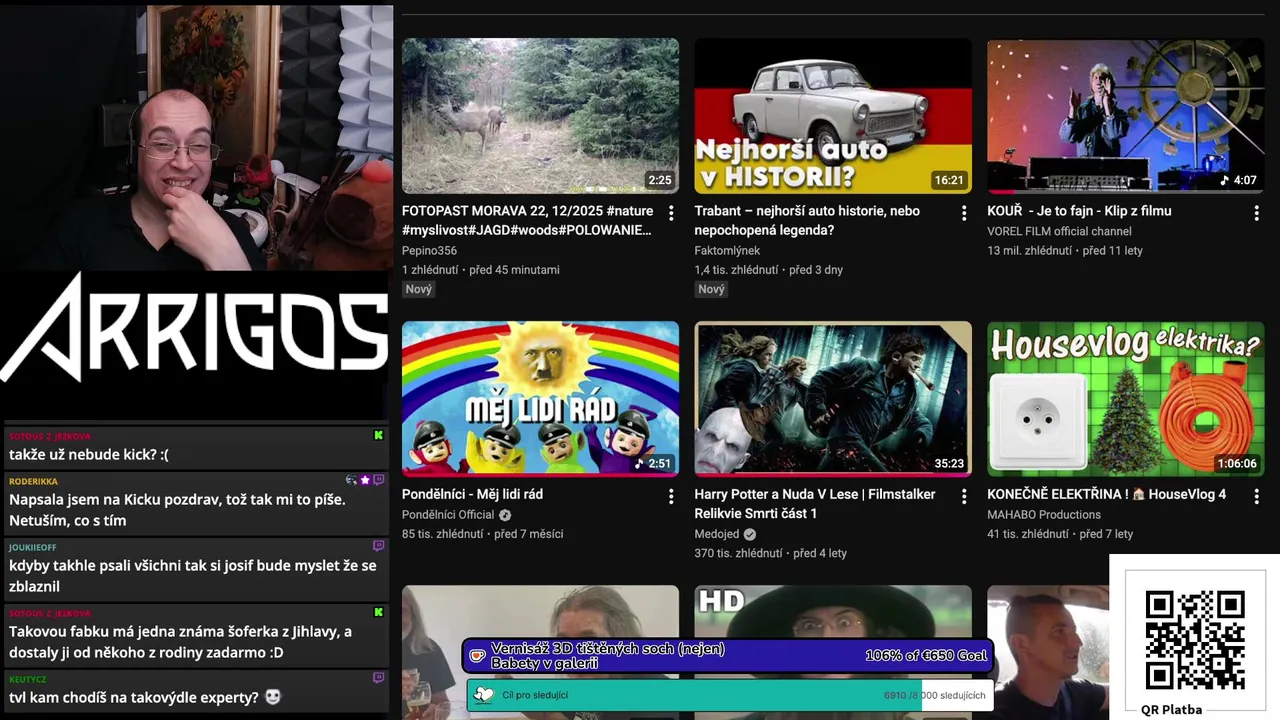Open the Faktomlýnek channel
Image resolution: width=1280 pixels, height=720 pixels.
tap(727, 251)
